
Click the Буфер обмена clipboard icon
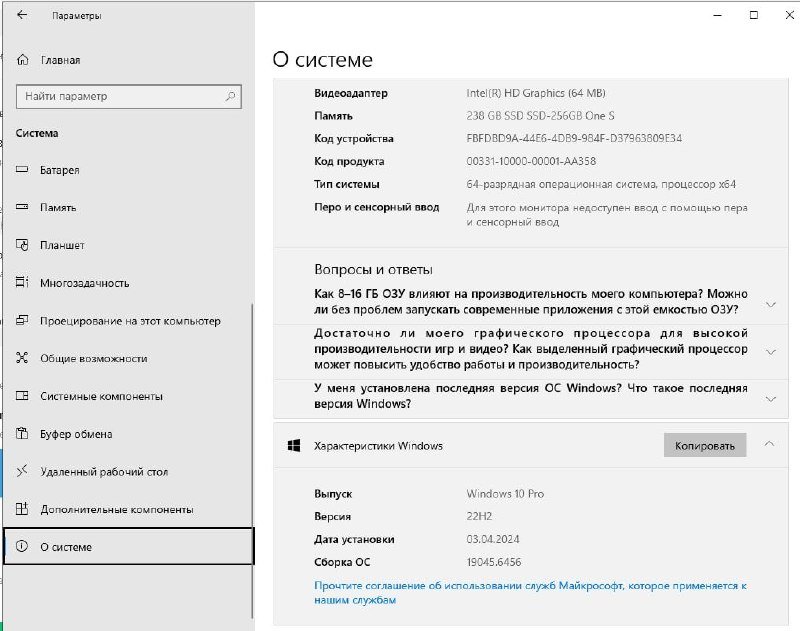(22, 434)
